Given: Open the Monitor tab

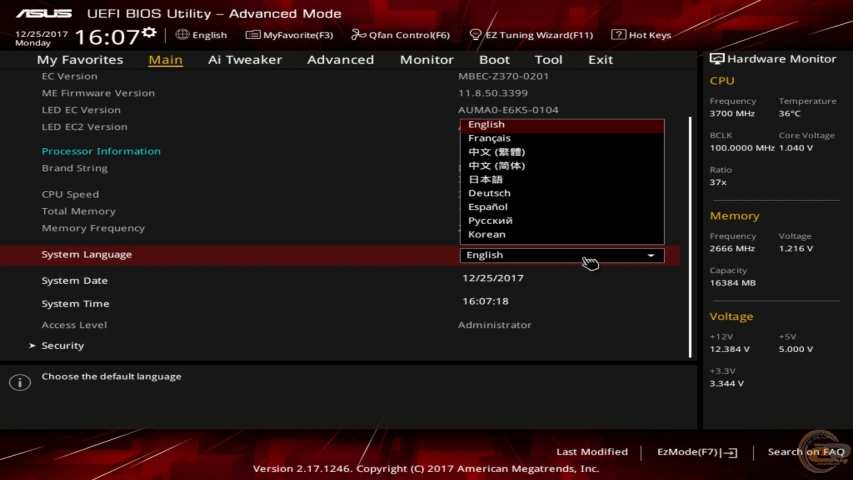Looking at the screenshot, I should pyautogui.click(x=426, y=59).
